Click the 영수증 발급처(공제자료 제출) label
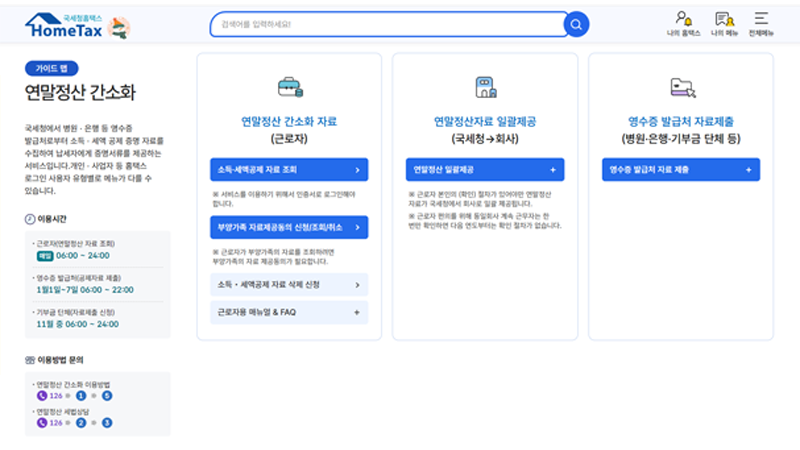Screen dimensions: 800x450 [x=79, y=278]
